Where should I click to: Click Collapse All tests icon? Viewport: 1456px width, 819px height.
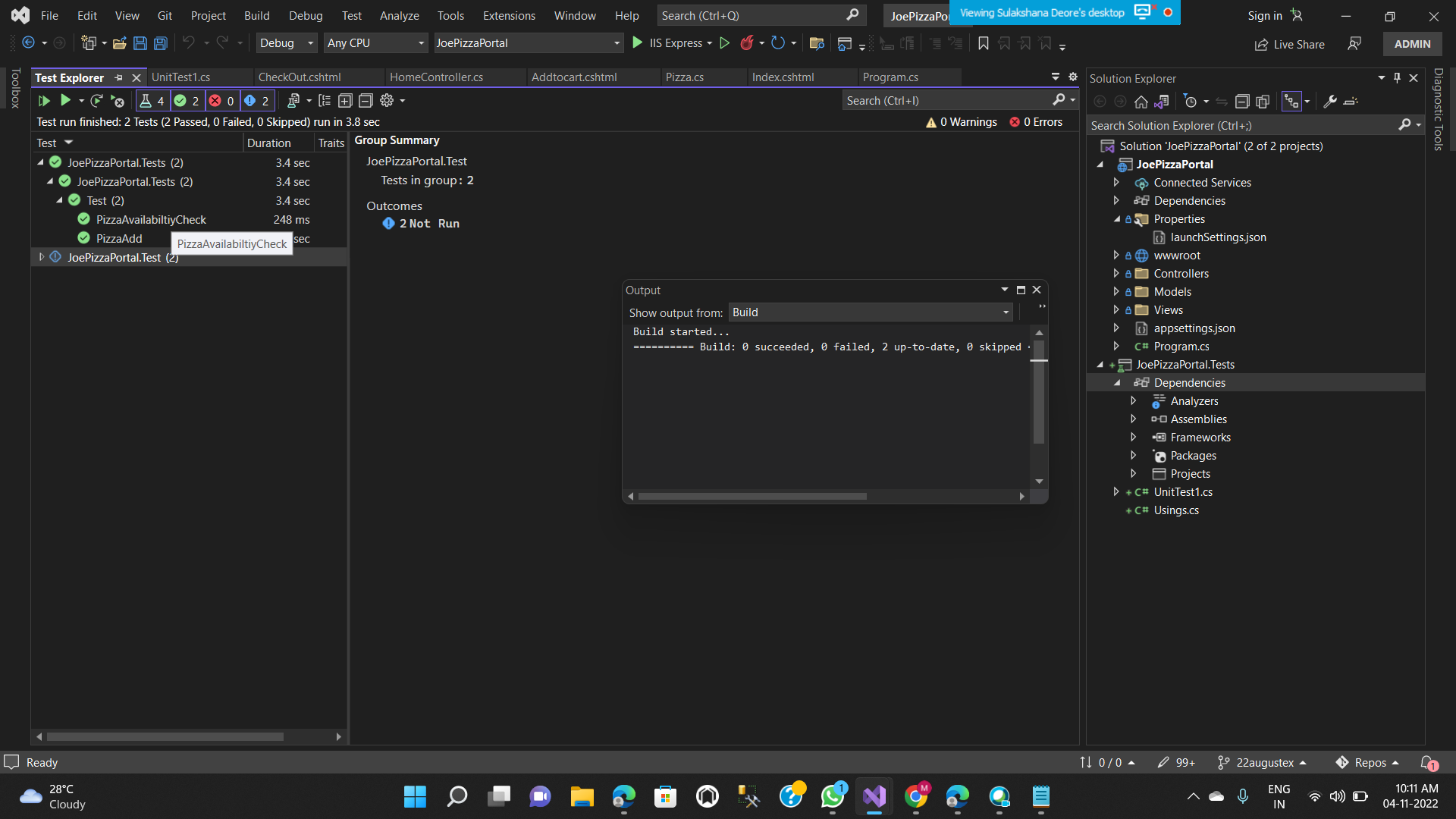[366, 101]
